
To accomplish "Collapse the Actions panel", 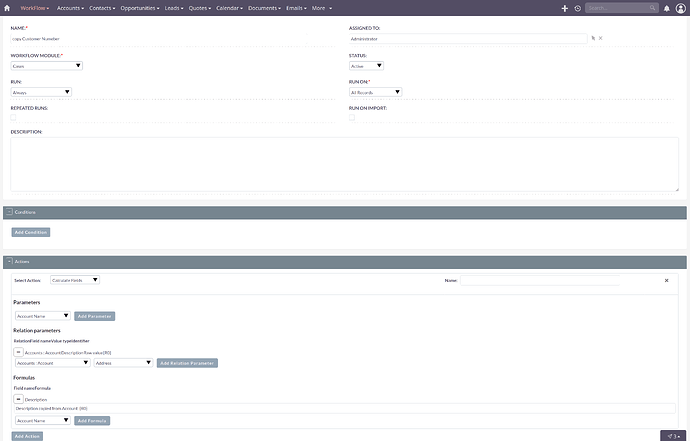I will pos(9,261).
